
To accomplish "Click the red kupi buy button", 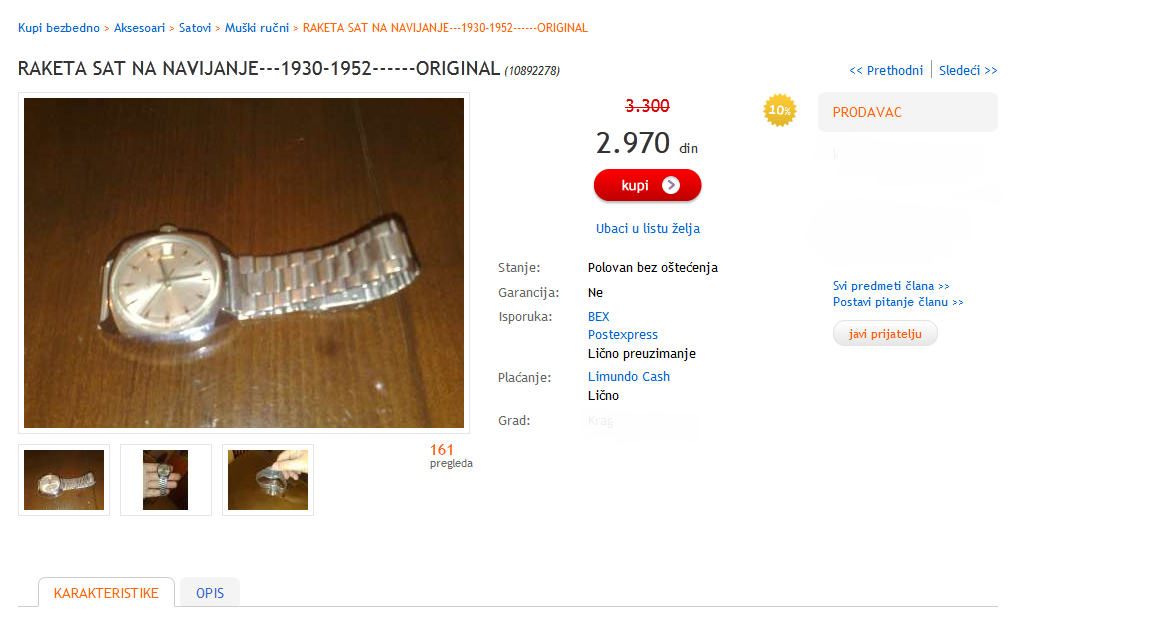I will point(648,185).
